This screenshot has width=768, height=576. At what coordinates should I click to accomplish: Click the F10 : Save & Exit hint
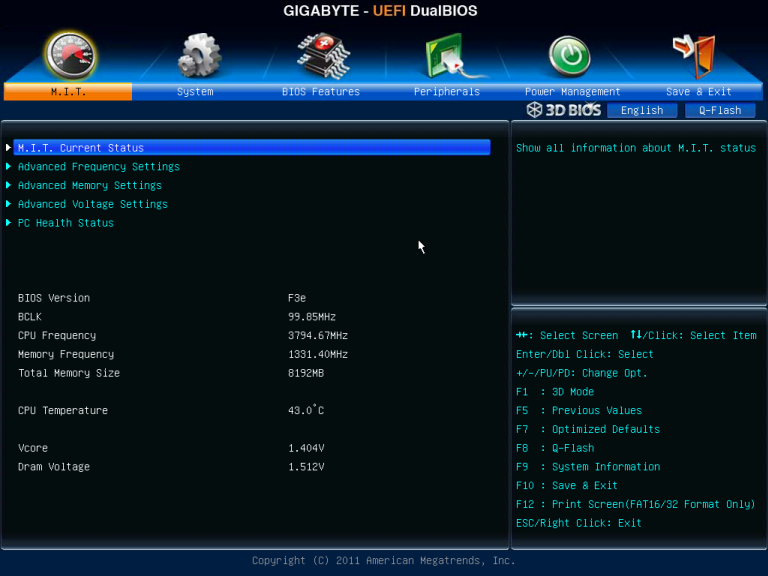pos(567,485)
